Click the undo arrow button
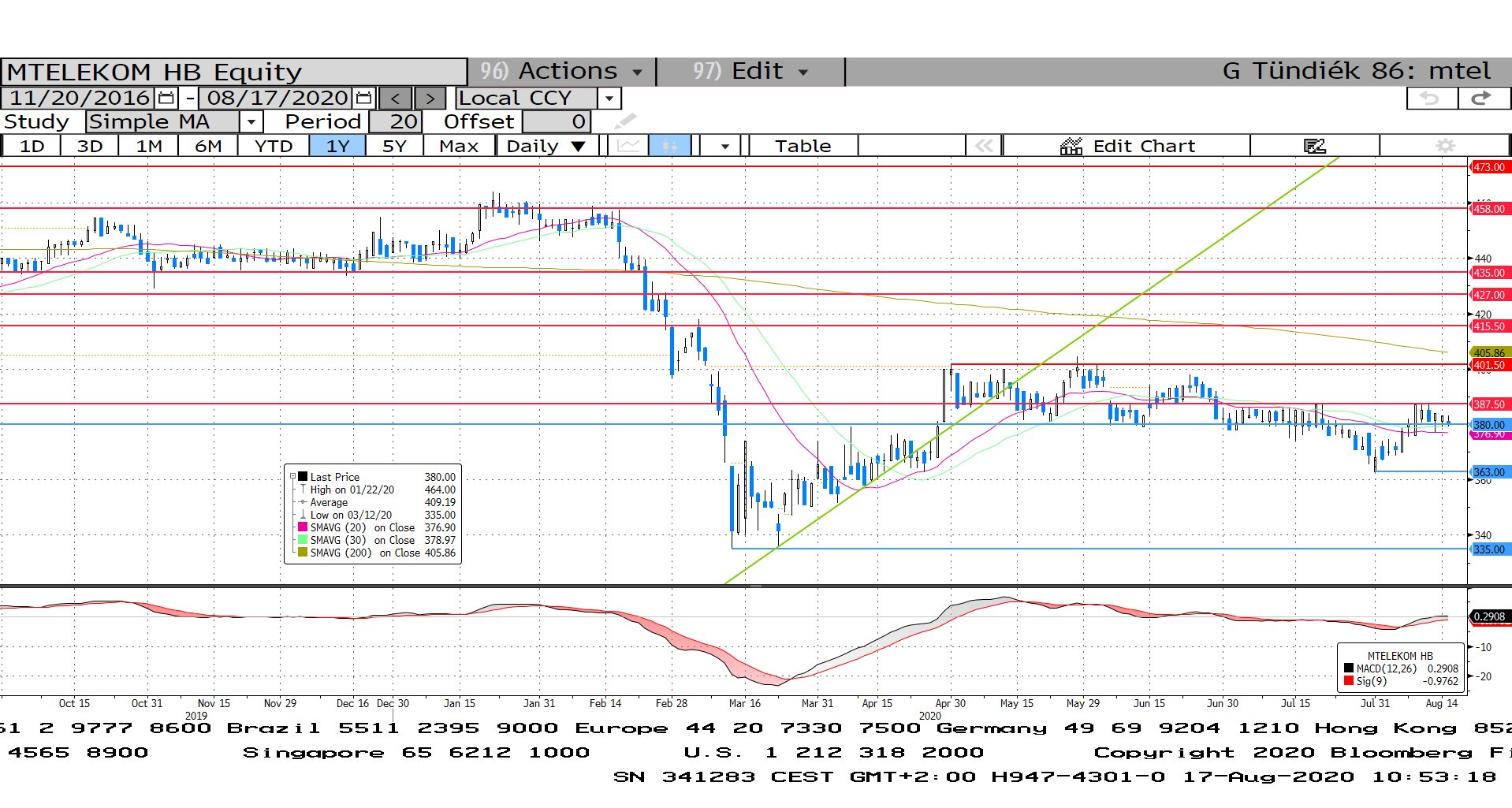The width and height of the screenshot is (1512, 808). click(1431, 99)
